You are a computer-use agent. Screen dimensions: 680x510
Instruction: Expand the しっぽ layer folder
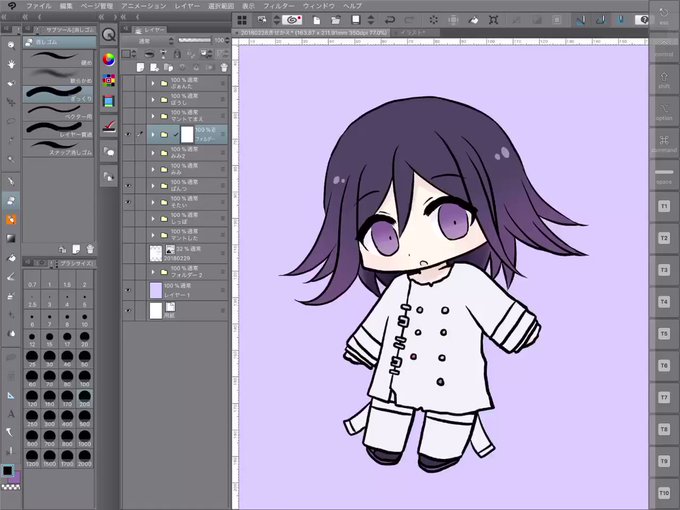coord(153,219)
